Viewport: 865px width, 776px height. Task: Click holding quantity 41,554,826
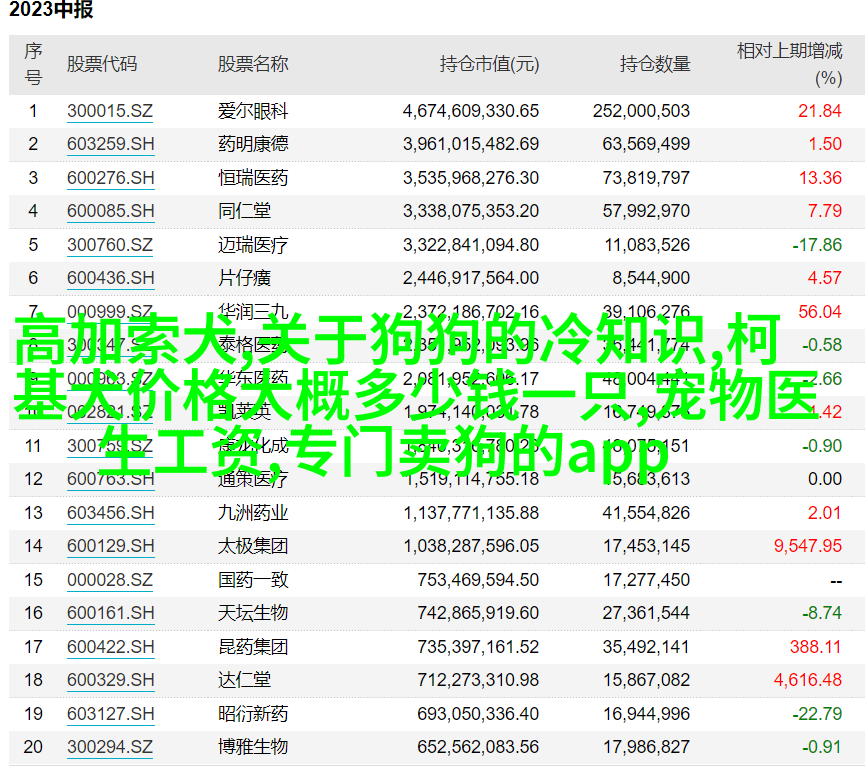646,513
